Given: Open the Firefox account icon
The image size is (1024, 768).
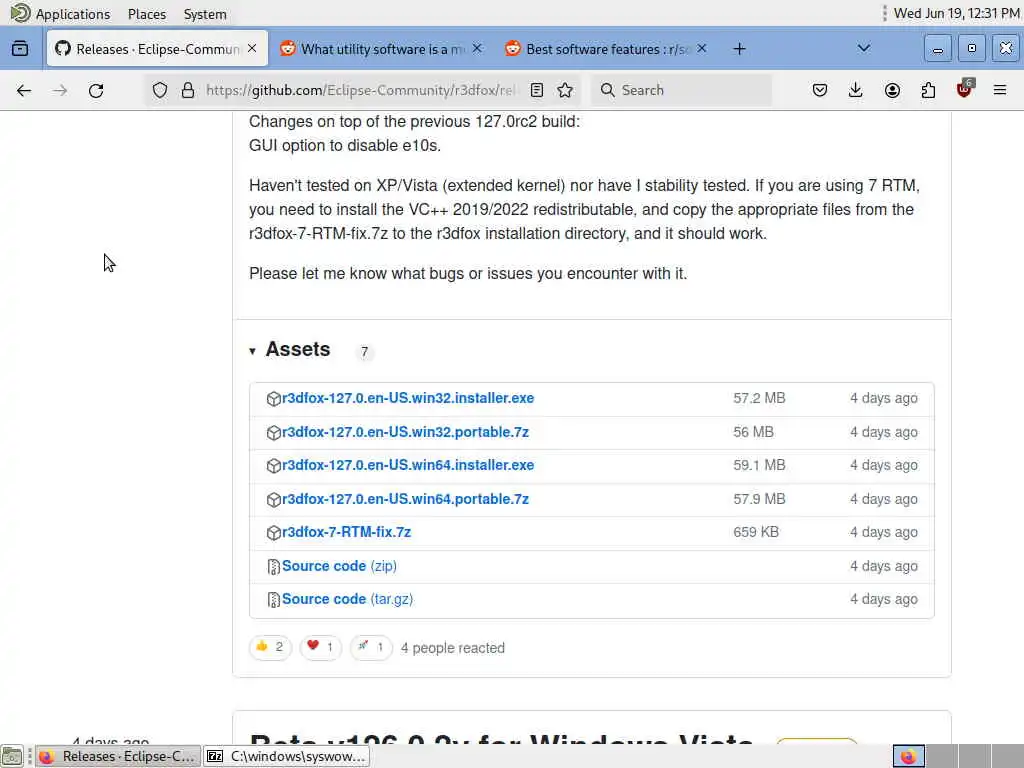Looking at the screenshot, I should click(x=892, y=90).
